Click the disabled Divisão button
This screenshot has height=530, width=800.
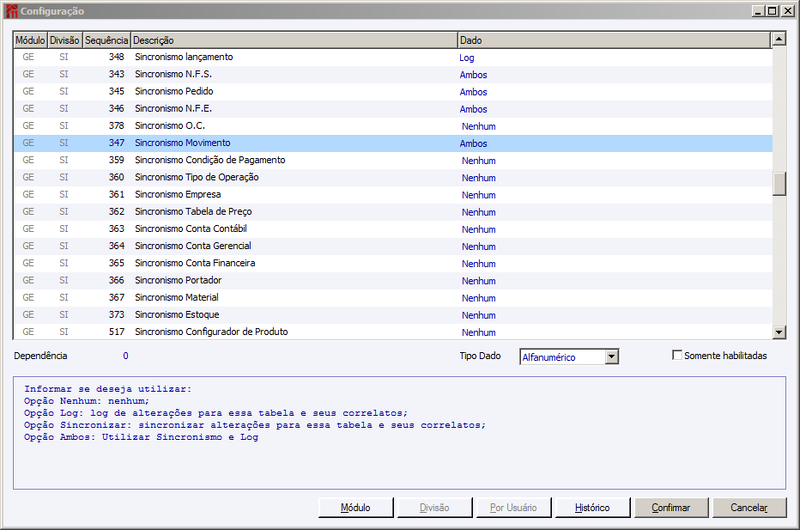(435, 508)
